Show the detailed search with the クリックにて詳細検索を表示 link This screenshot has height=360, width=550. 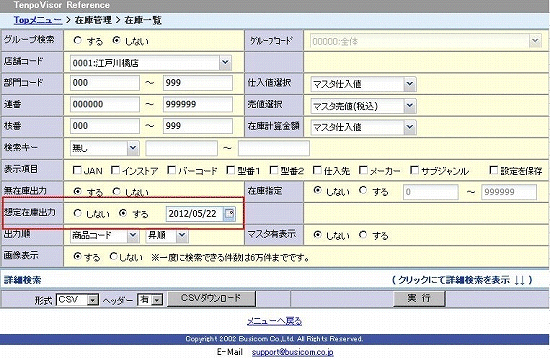tap(462, 280)
